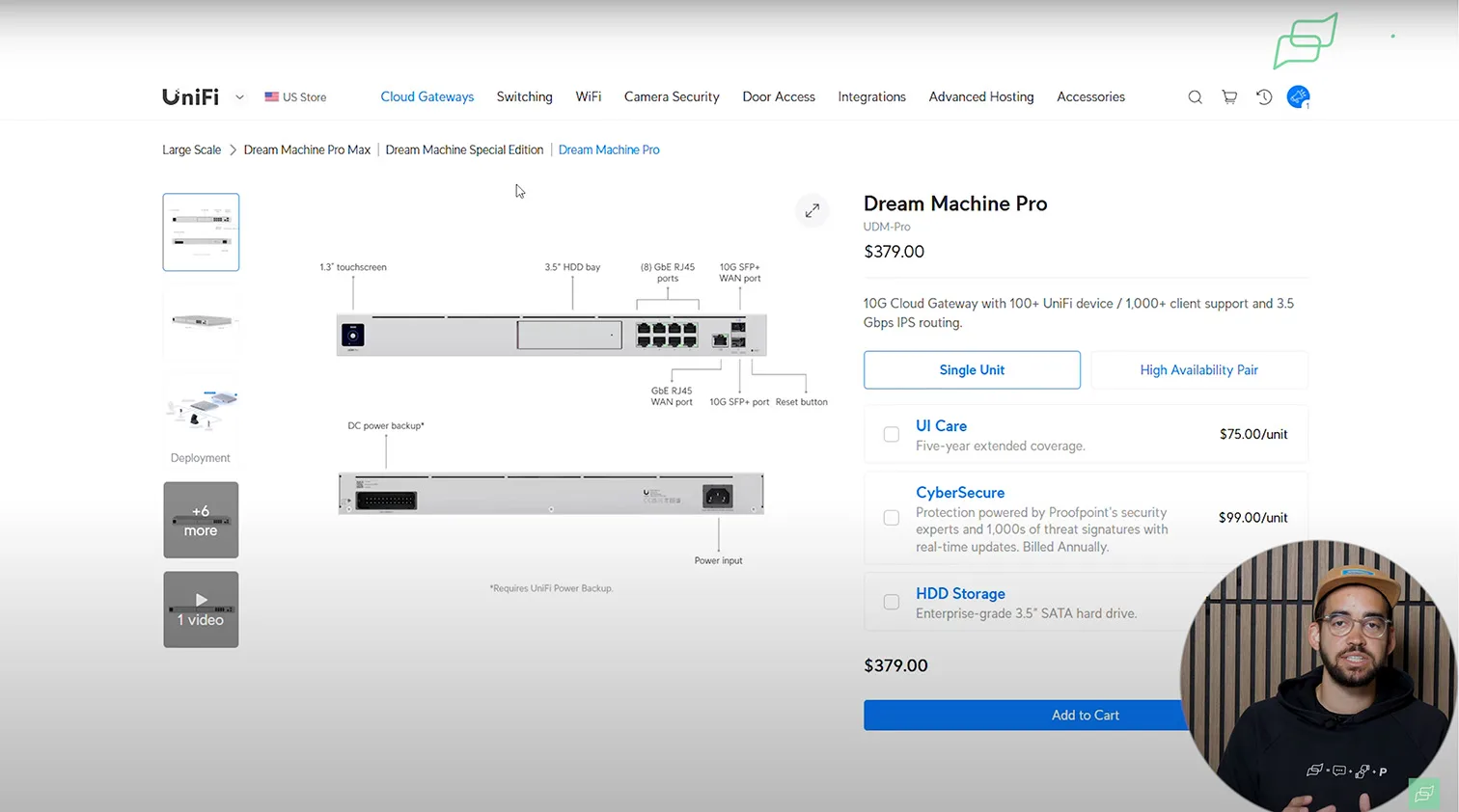1459x812 pixels.
Task: Click the UniFi logo
Action: tap(190, 97)
